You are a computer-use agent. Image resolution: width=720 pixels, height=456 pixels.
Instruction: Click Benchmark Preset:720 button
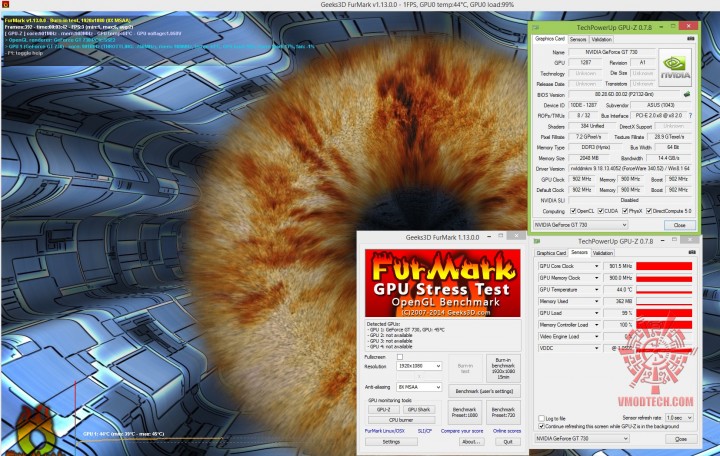coord(503,412)
